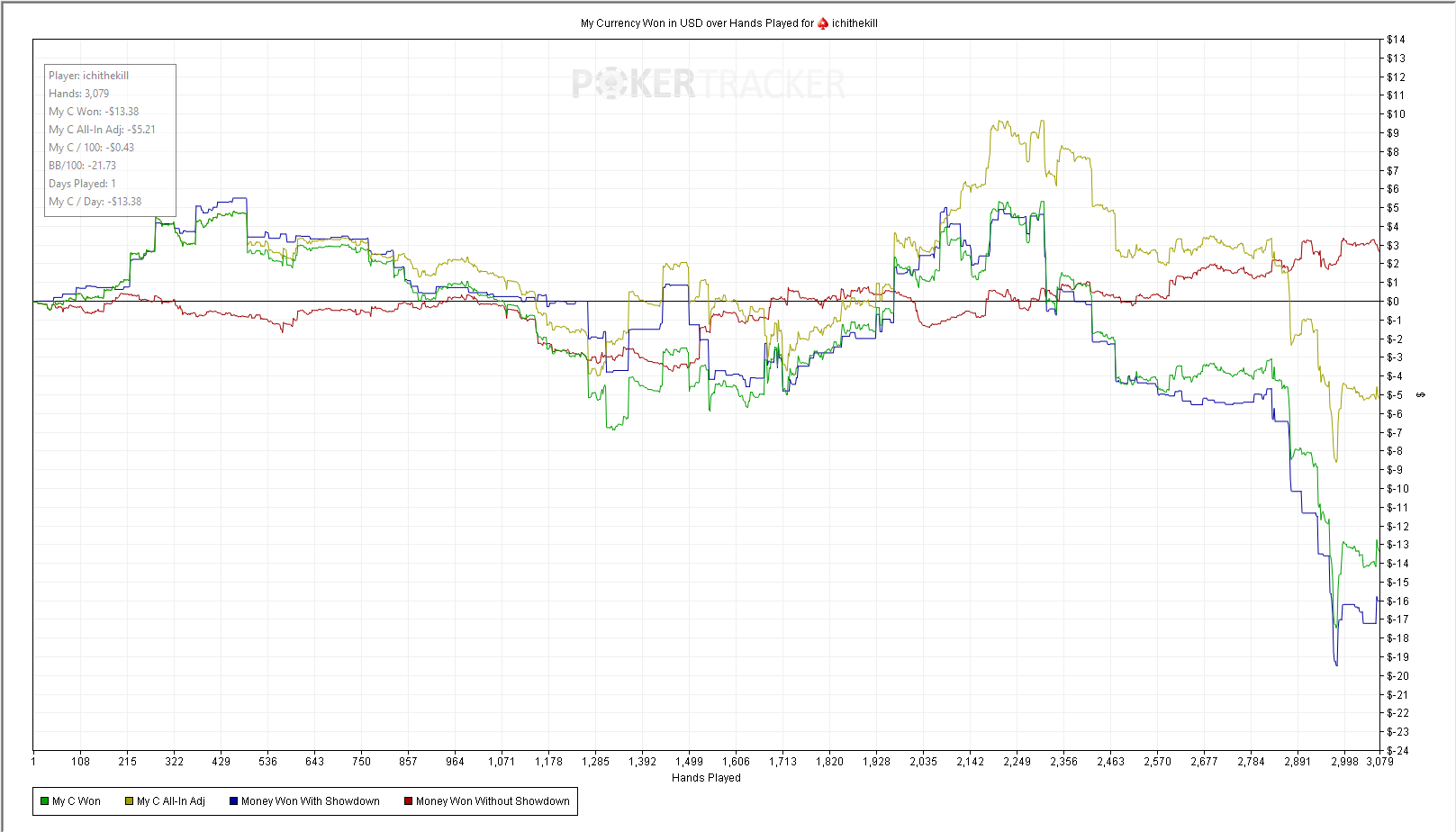The width and height of the screenshot is (1456, 832).
Task: Pick the red Money Won Without Showdown swatch
Action: coord(408,801)
